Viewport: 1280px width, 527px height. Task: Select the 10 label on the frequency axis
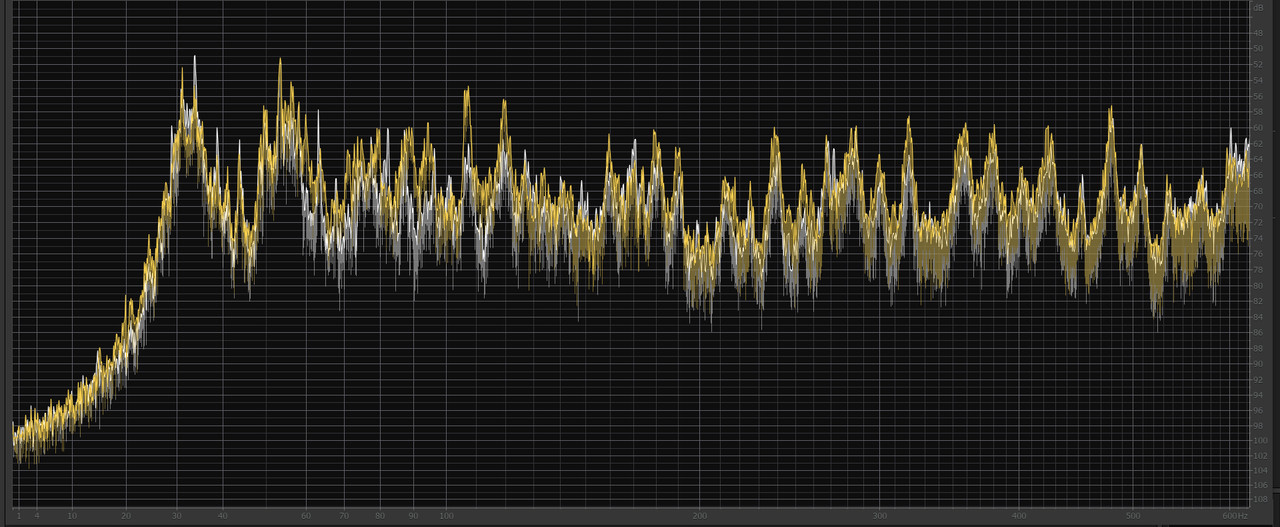72,516
